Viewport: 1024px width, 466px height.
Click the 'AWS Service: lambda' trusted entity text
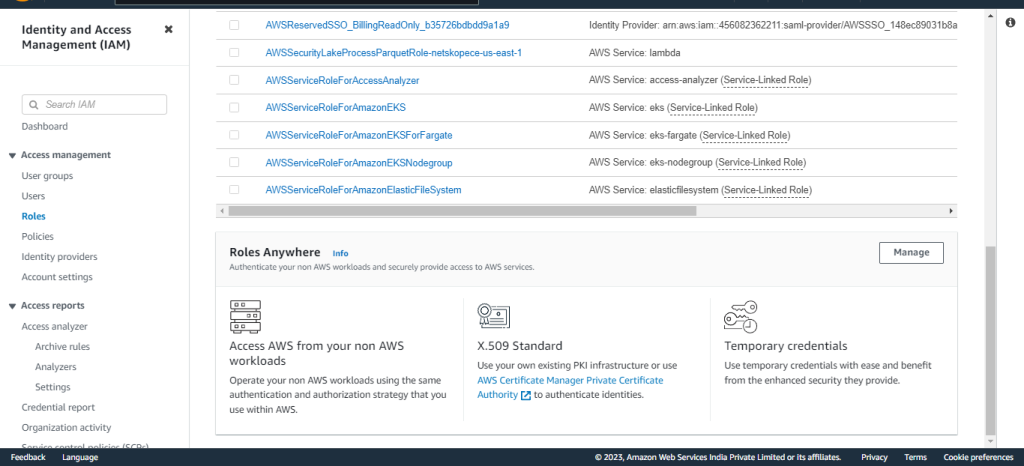tap(635, 53)
